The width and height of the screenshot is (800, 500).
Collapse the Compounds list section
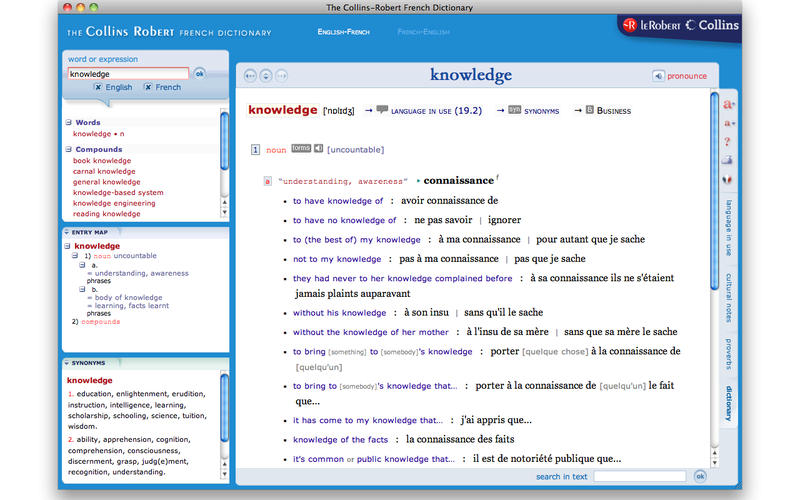(68, 150)
